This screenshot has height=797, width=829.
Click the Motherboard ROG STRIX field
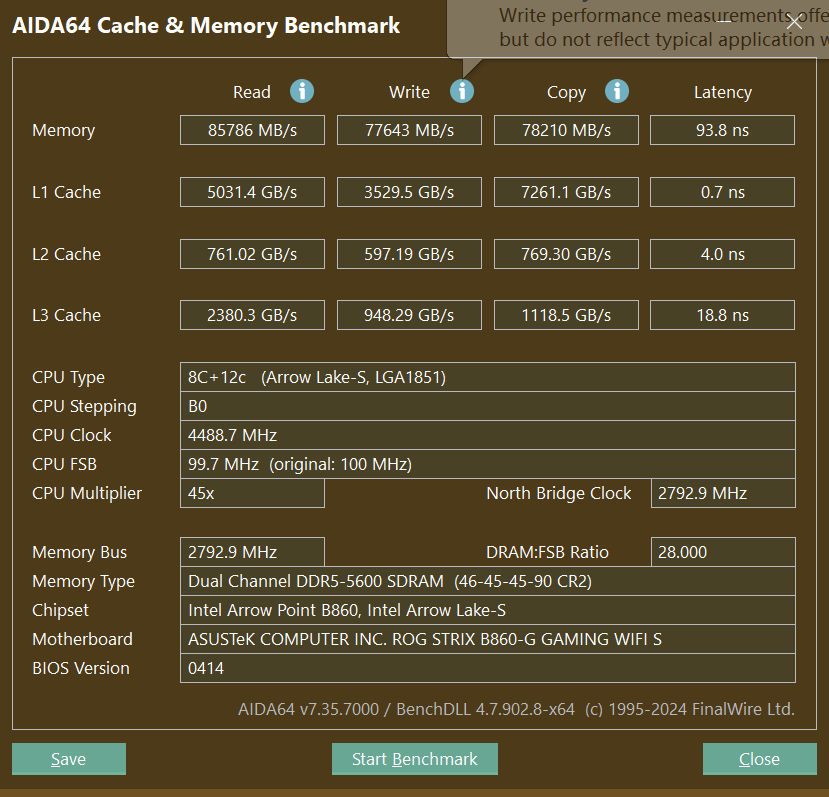(x=487, y=639)
